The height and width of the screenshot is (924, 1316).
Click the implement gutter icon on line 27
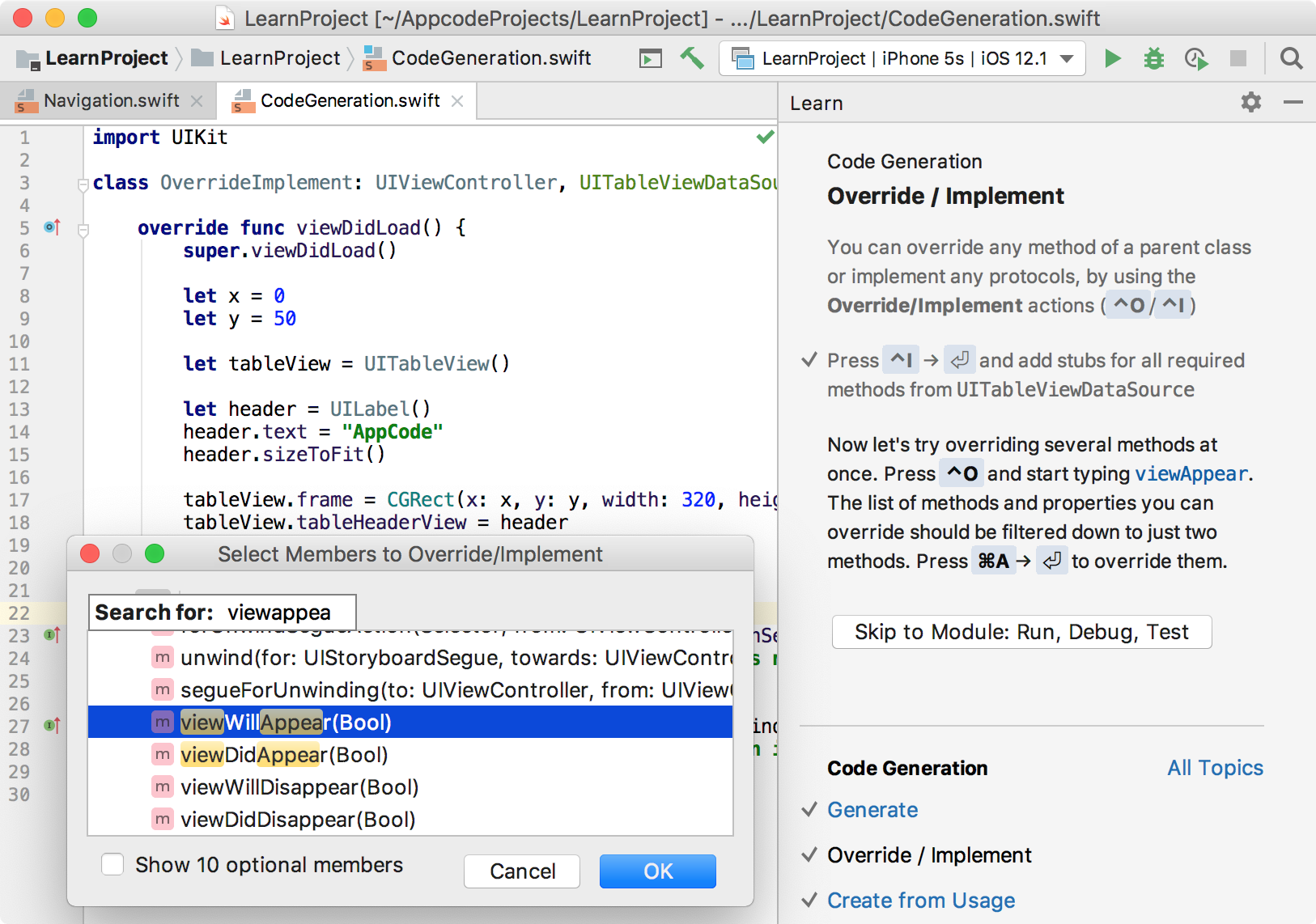tap(53, 726)
